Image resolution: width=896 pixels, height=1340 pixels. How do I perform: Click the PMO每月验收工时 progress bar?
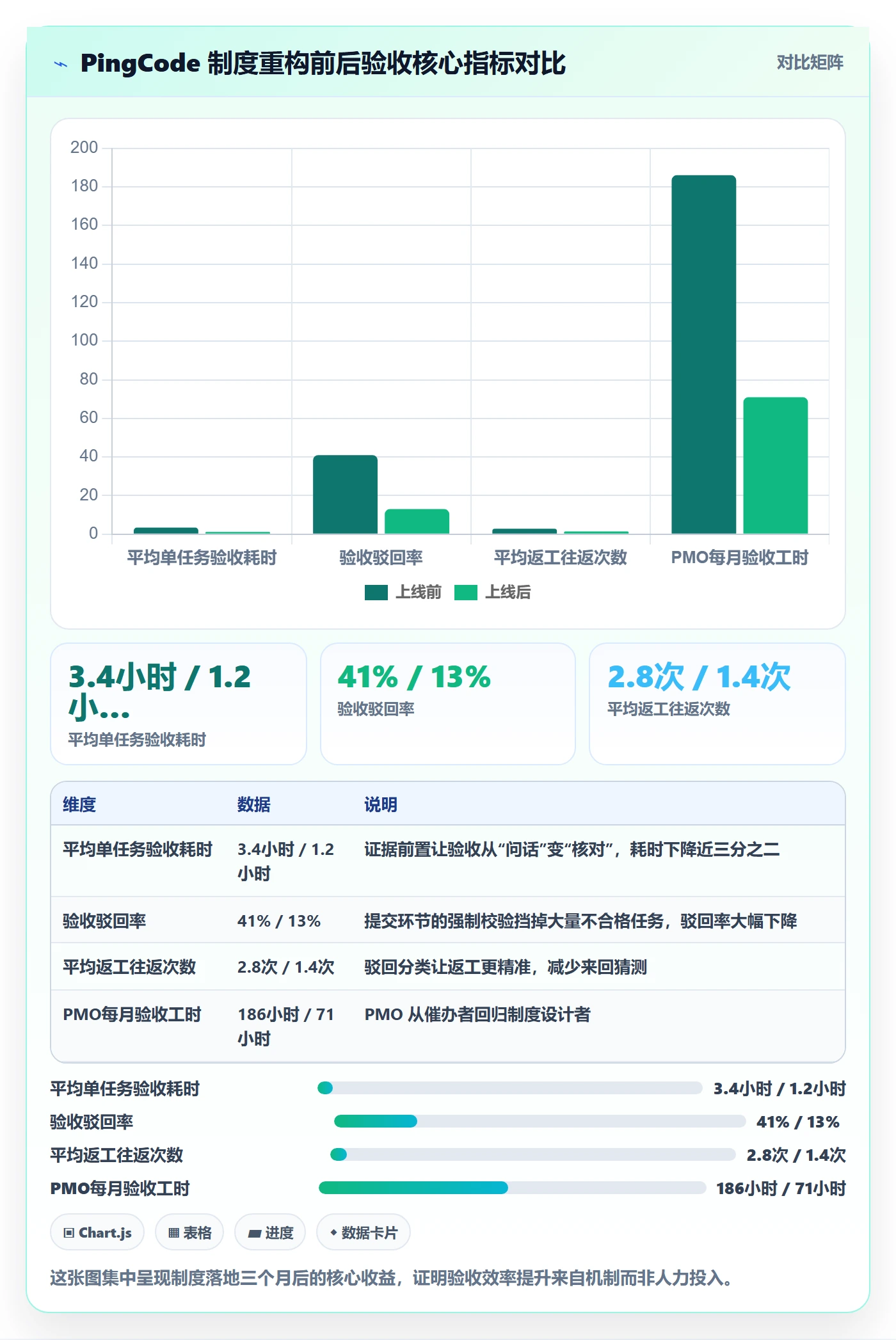click(512, 1188)
